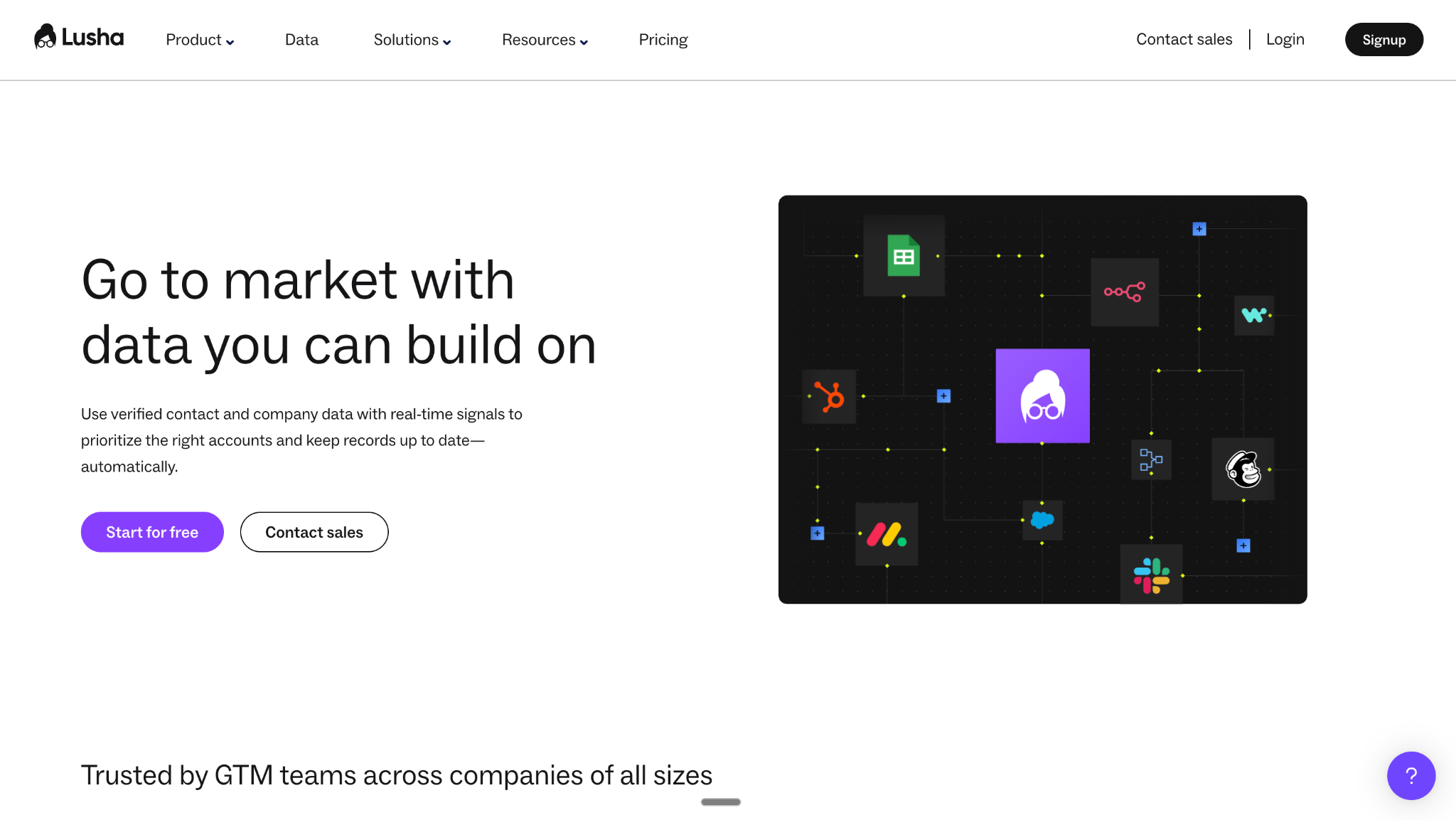Open the Login link

tap(1285, 39)
